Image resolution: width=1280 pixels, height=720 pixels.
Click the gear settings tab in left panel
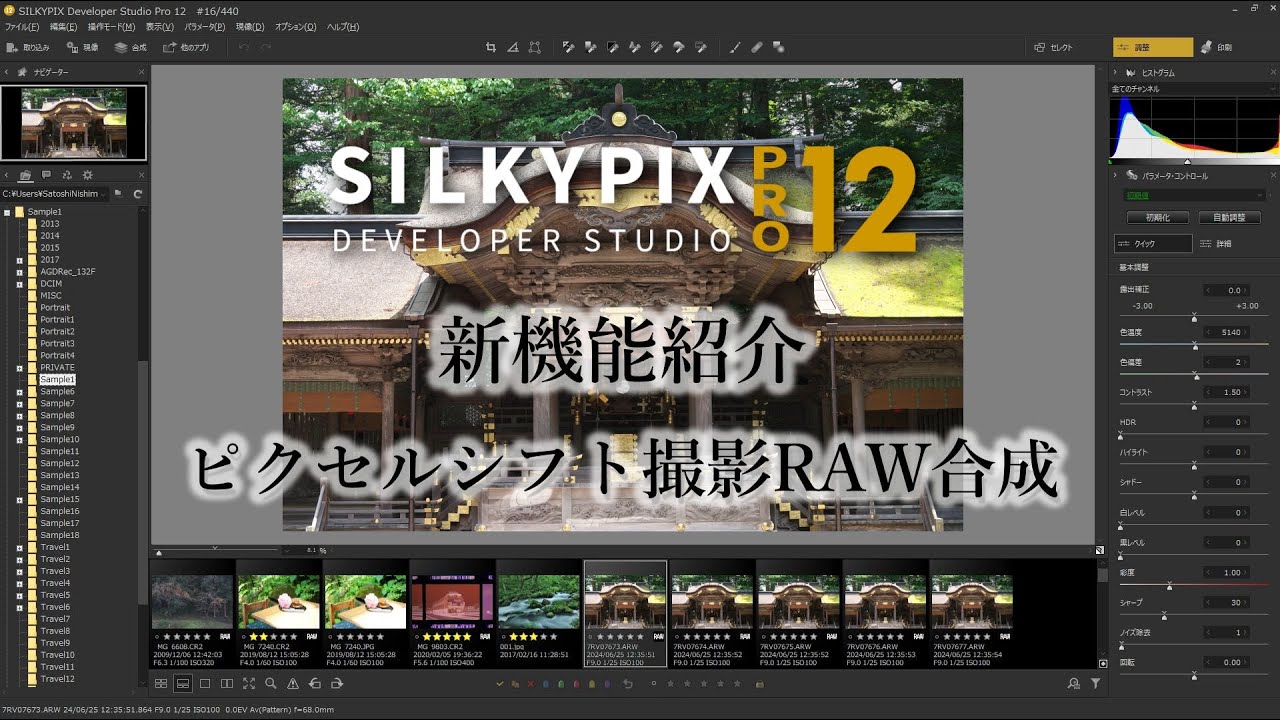[x=87, y=175]
